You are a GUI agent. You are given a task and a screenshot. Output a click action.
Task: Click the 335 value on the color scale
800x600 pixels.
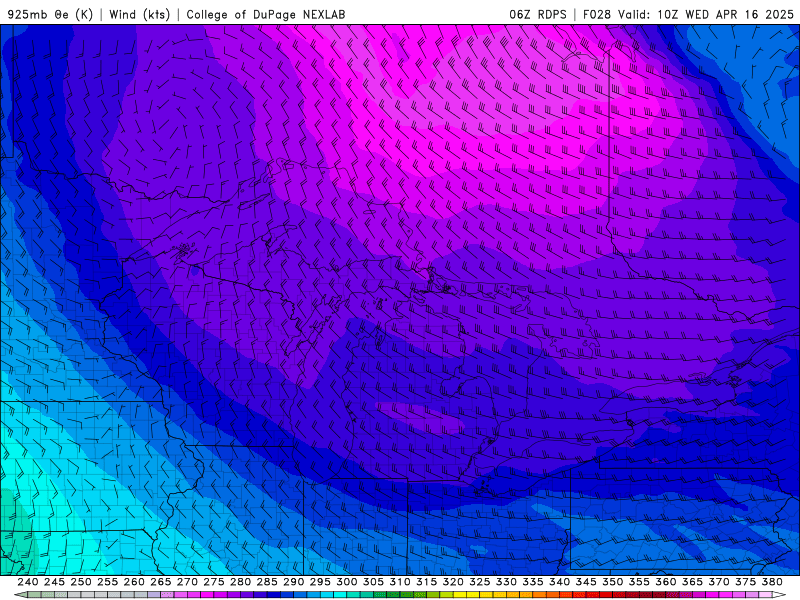pos(532,582)
